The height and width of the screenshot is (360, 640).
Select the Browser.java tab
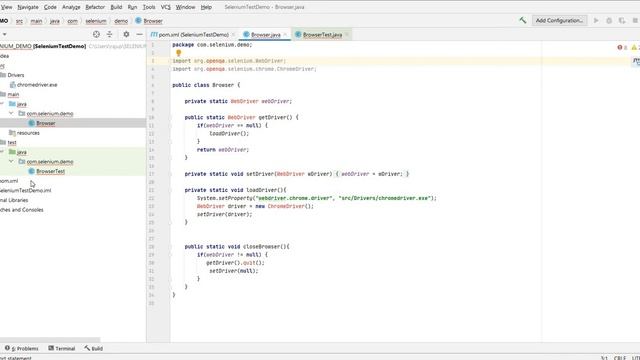pyautogui.click(x=266, y=35)
